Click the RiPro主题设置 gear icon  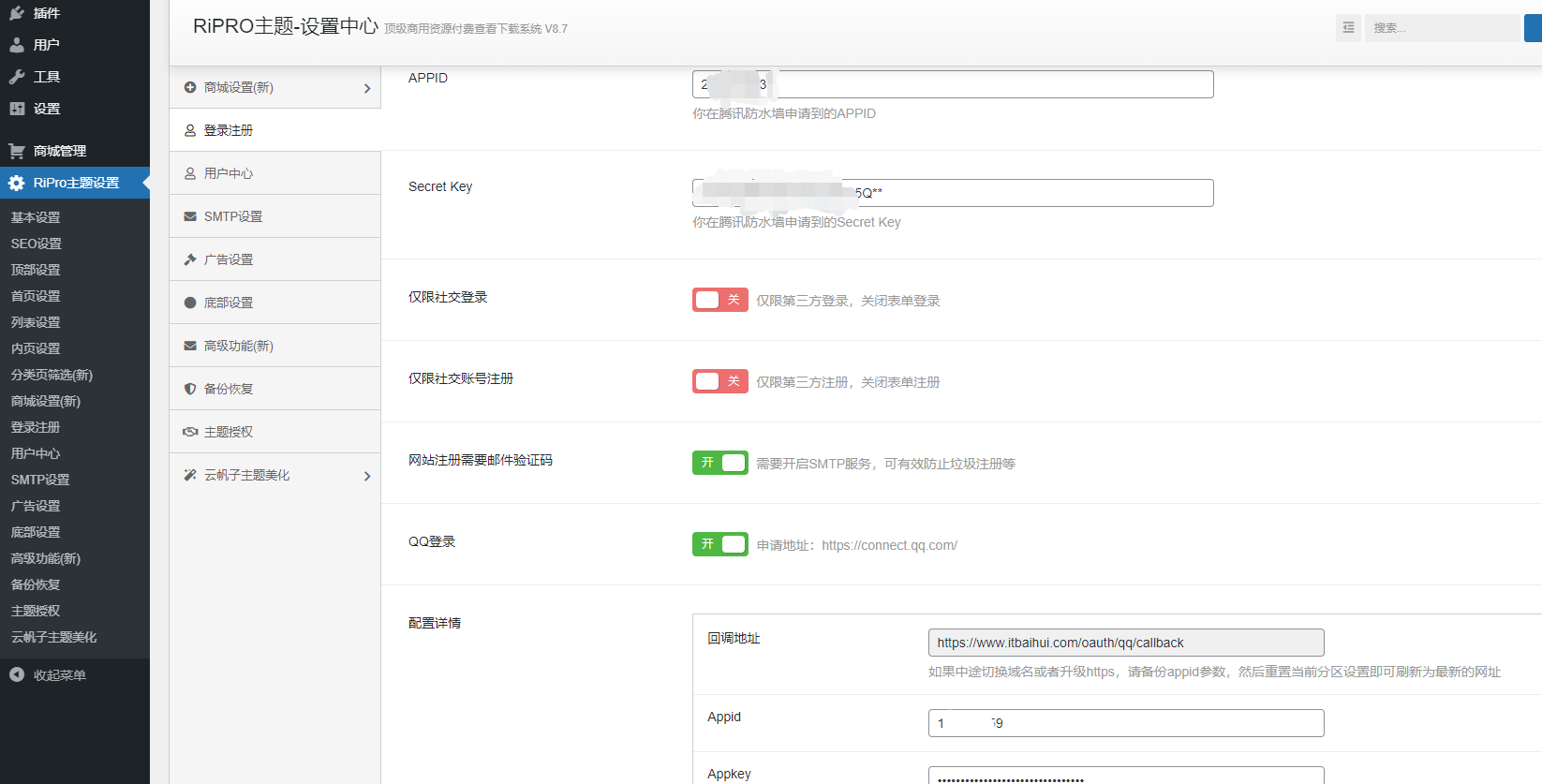(x=17, y=184)
